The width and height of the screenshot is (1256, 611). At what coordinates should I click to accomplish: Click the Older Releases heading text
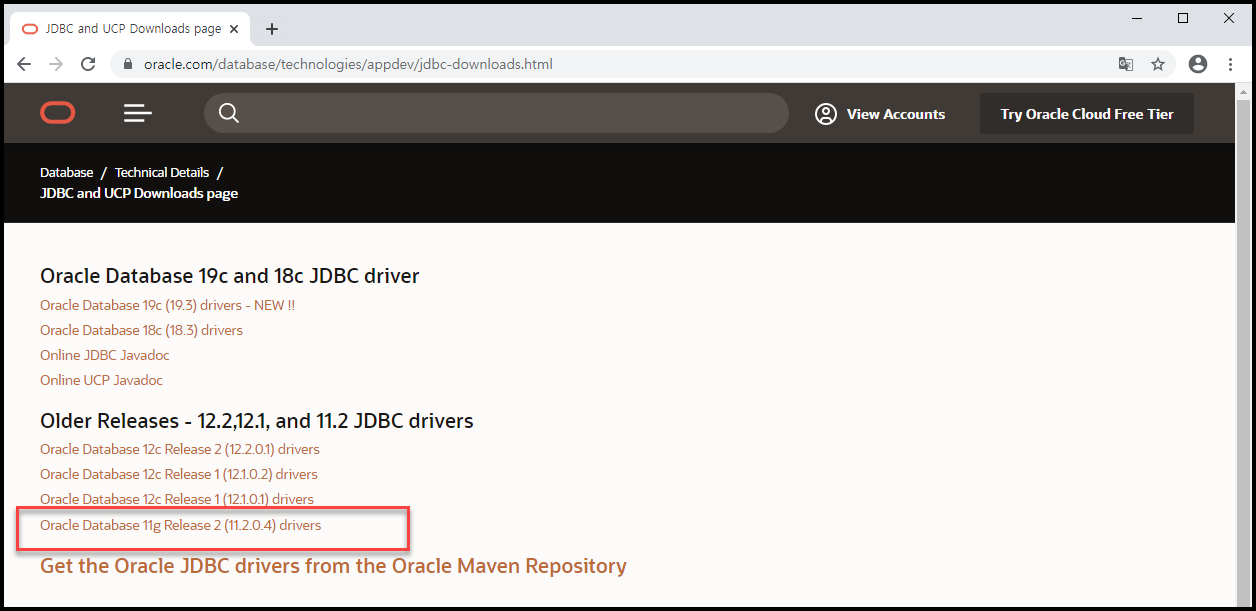257,421
